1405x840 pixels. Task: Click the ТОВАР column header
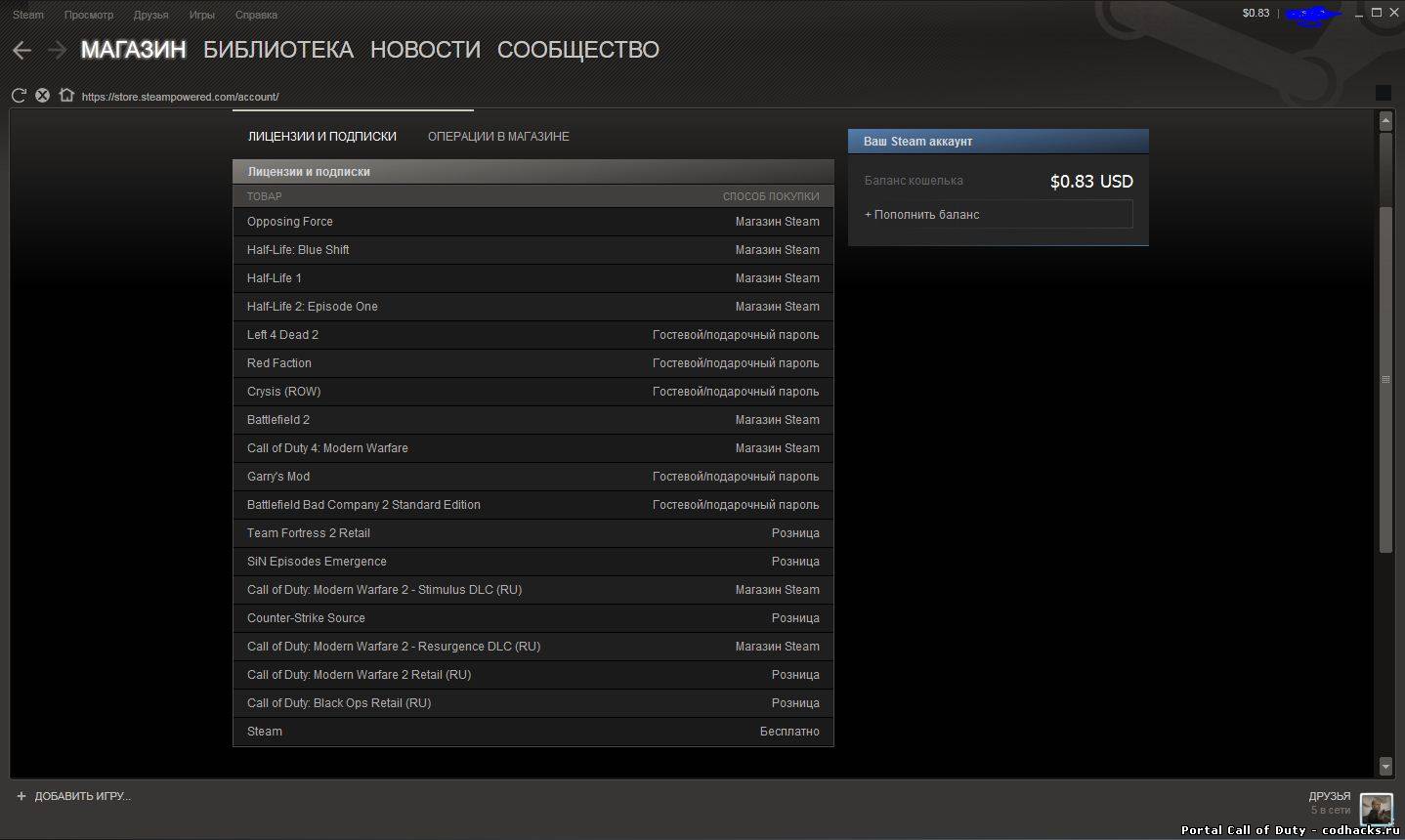pos(264,196)
